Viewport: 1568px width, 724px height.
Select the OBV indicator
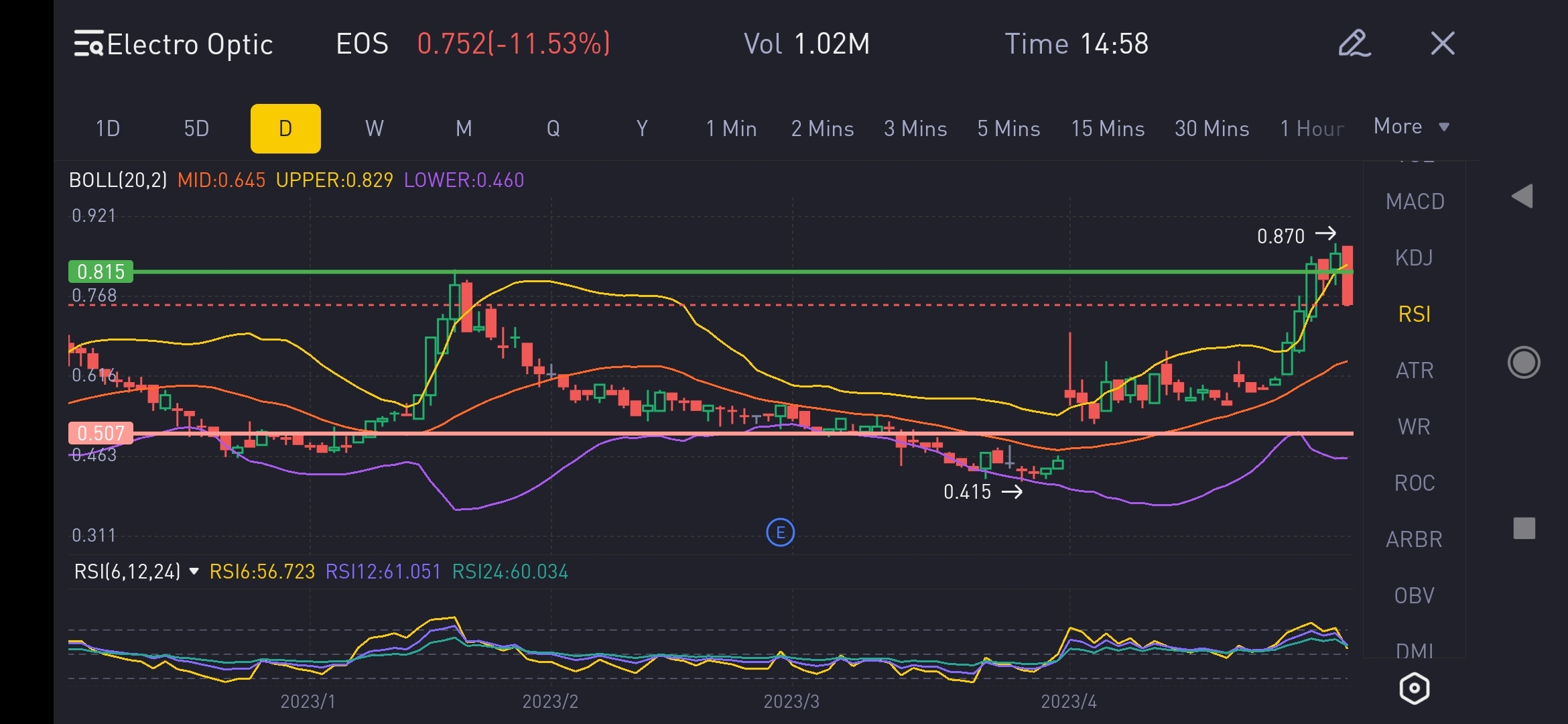click(x=1414, y=596)
